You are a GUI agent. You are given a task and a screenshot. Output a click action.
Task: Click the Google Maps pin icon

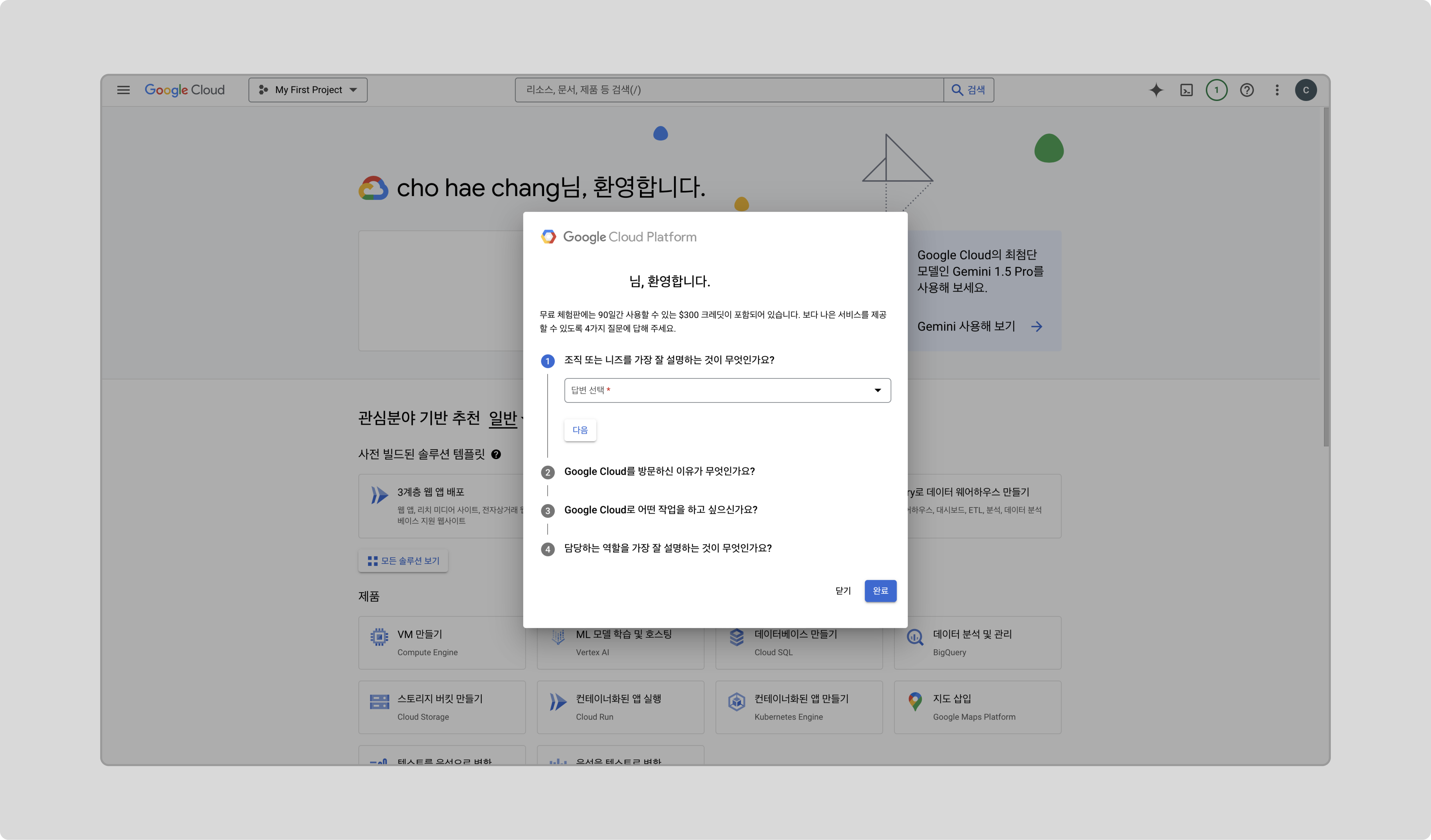point(915,702)
